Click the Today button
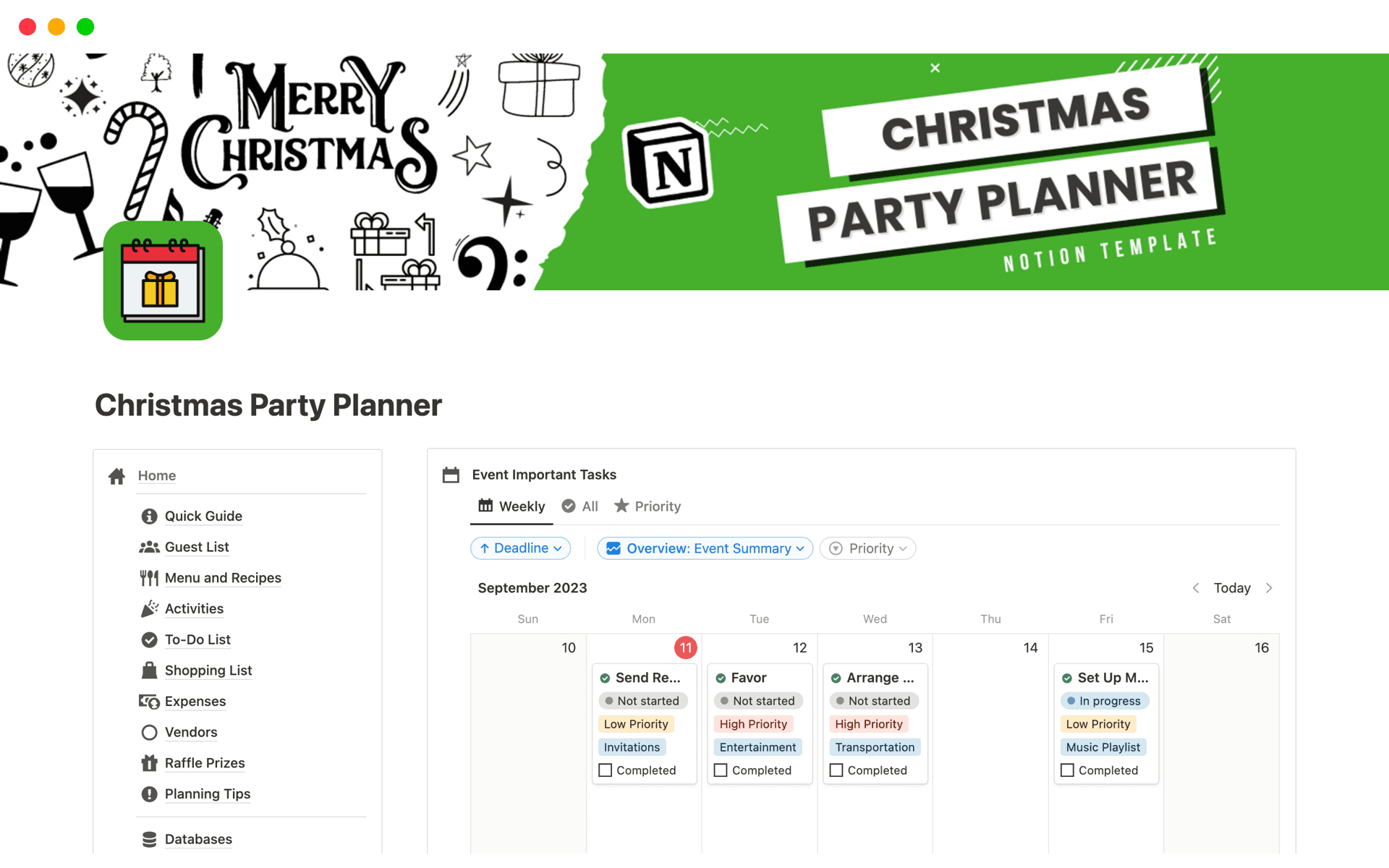Screen dimensions: 1389x868 (1232, 587)
